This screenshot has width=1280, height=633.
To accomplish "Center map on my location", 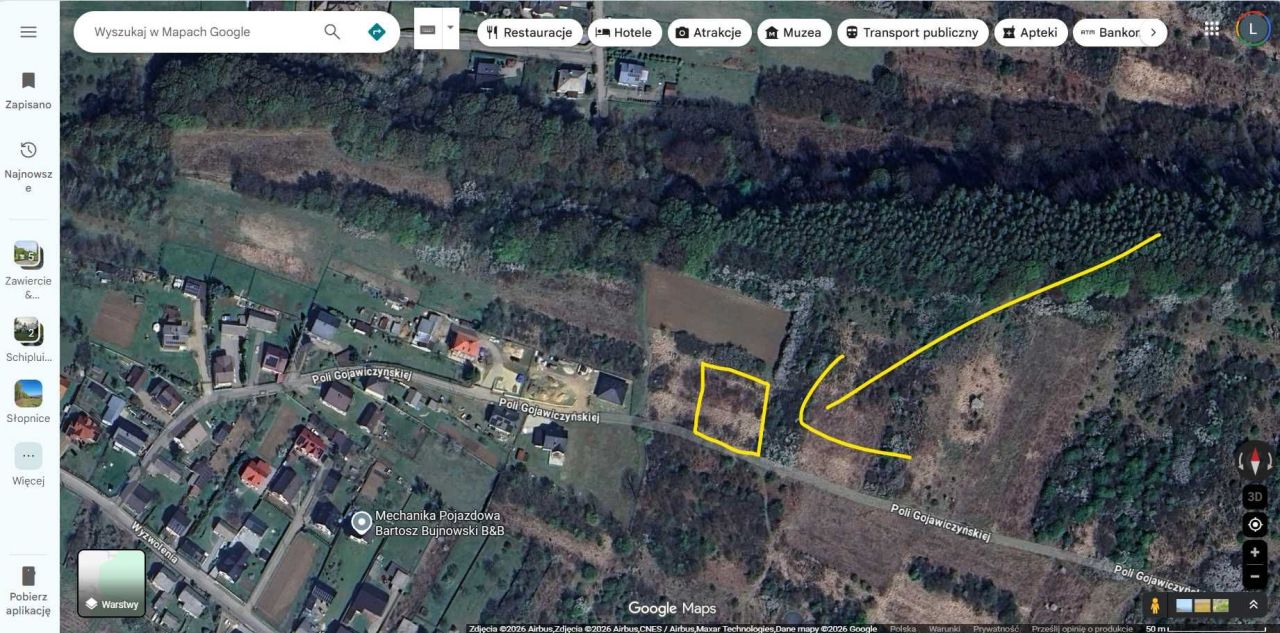I will (x=1255, y=525).
